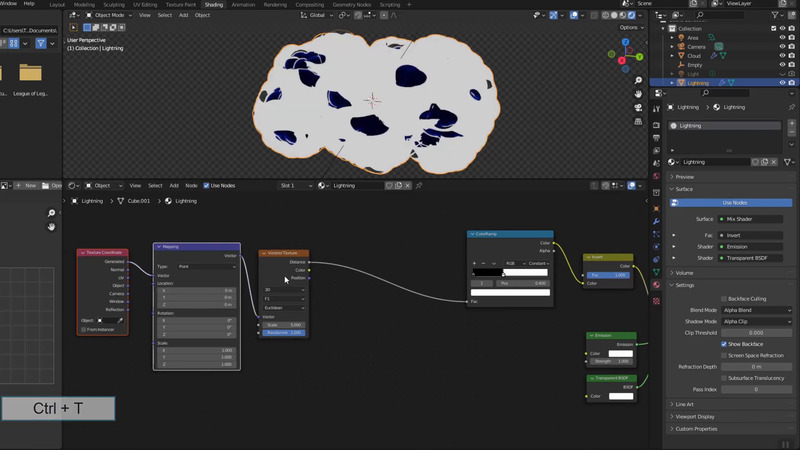Image resolution: width=800 pixels, height=450 pixels.
Task: Expand the Volume panel
Action: coord(685,272)
